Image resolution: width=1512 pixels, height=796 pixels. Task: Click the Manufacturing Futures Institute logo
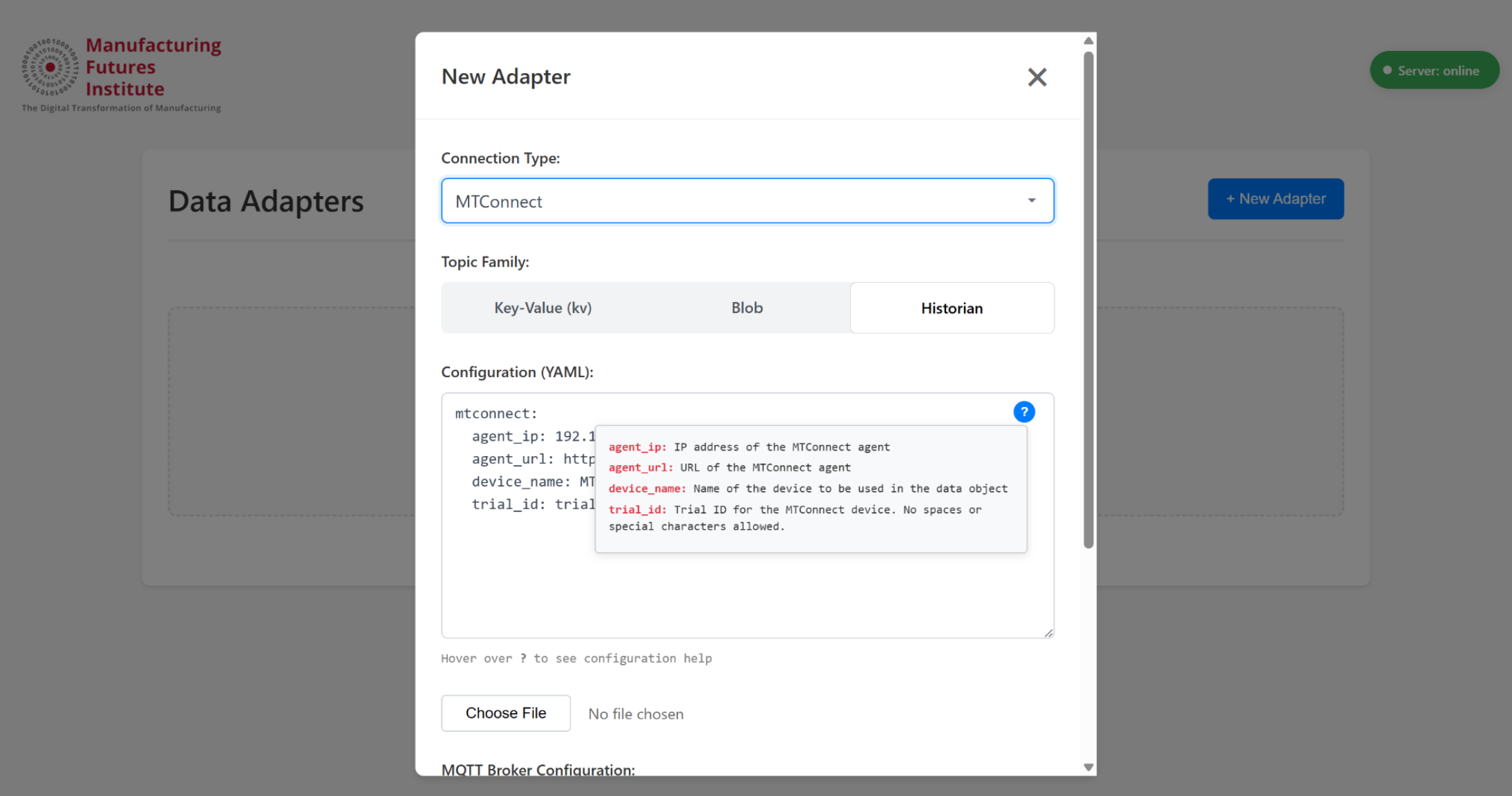click(x=121, y=75)
